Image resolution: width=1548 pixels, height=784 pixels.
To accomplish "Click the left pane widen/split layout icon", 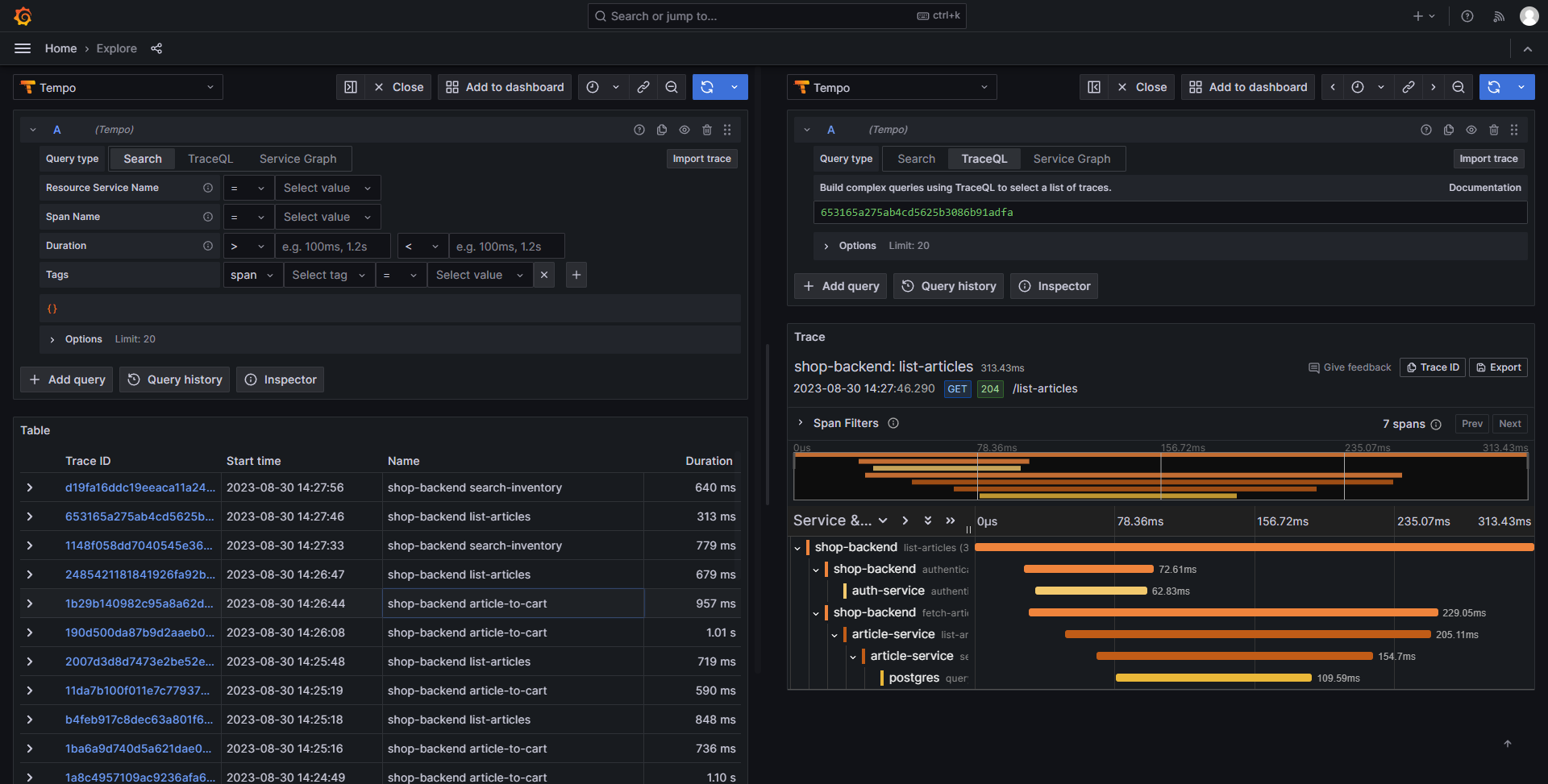I will click(x=351, y=87).
